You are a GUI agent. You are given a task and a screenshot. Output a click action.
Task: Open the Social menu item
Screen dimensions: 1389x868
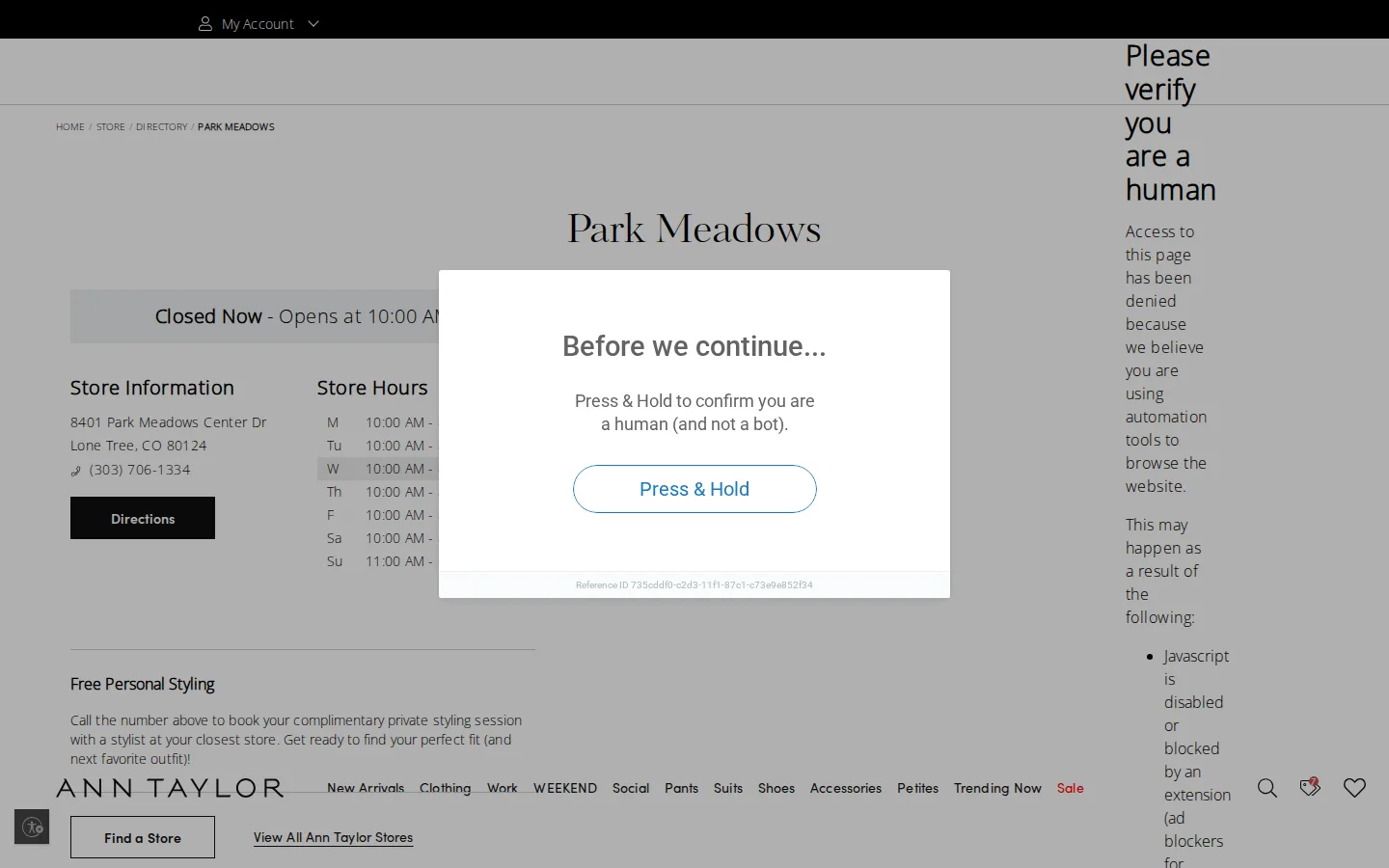click(631, 788)
